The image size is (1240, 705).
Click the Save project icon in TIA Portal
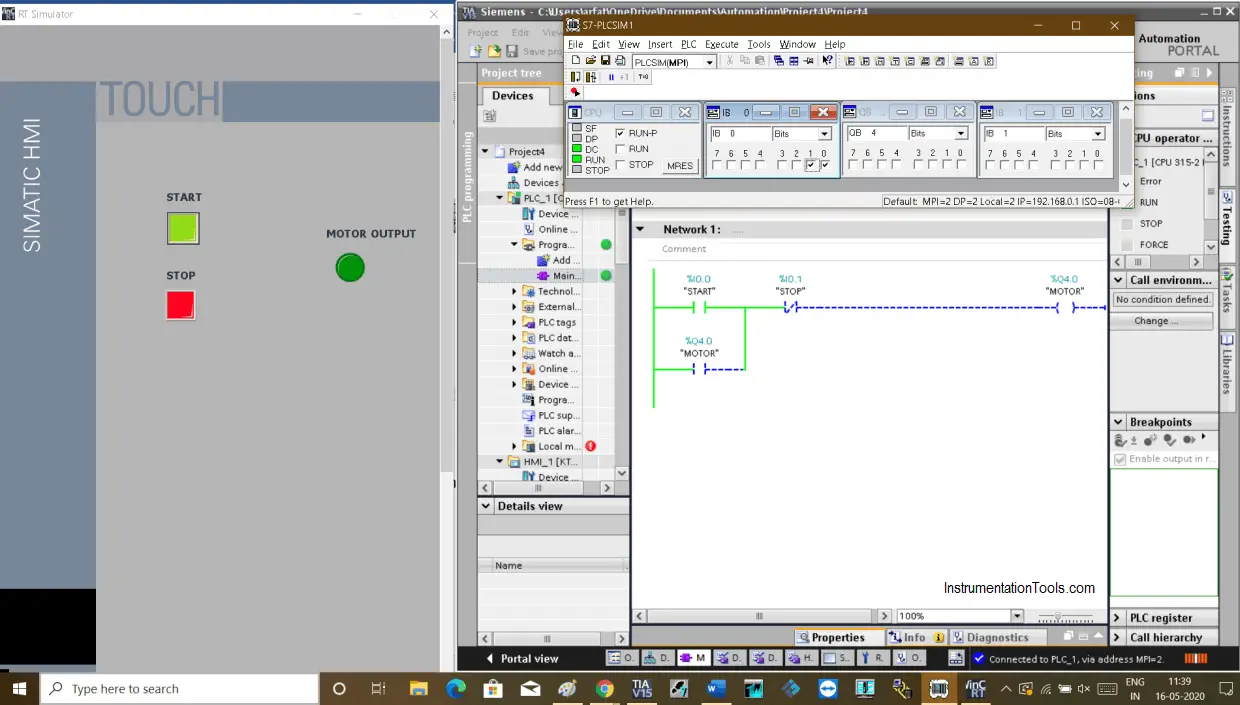click(512, 51)
